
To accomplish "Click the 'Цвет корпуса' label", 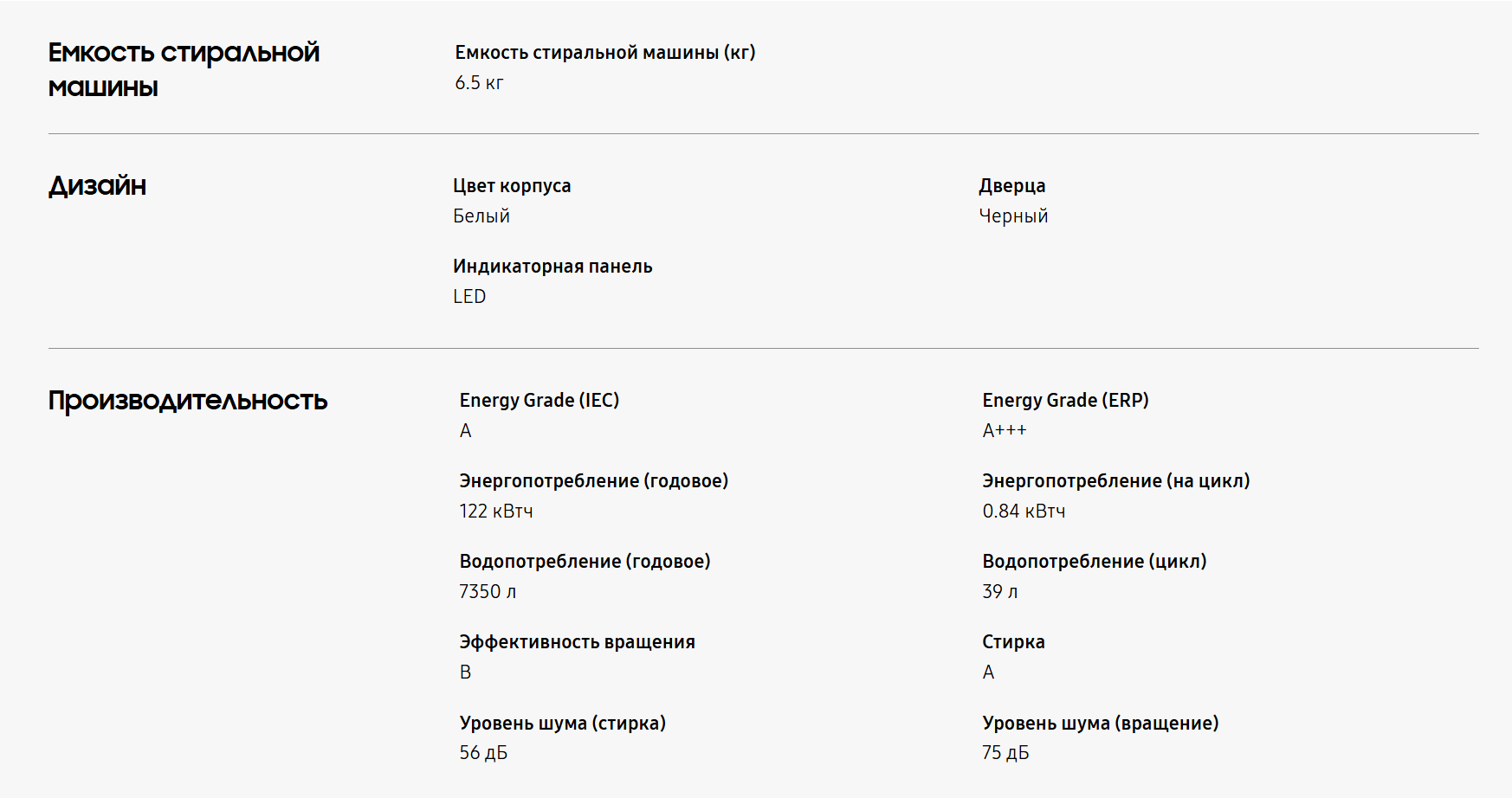I will coord(511,186).
